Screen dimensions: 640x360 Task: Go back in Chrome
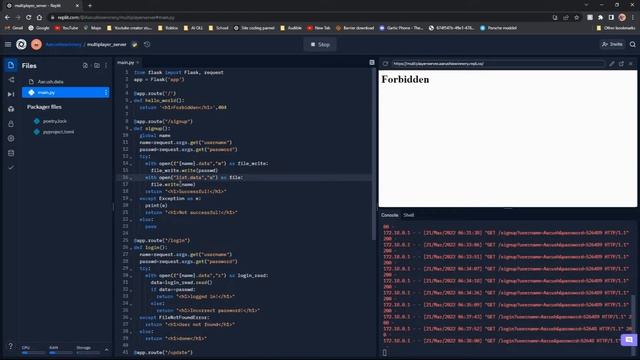tap(7, 18)
